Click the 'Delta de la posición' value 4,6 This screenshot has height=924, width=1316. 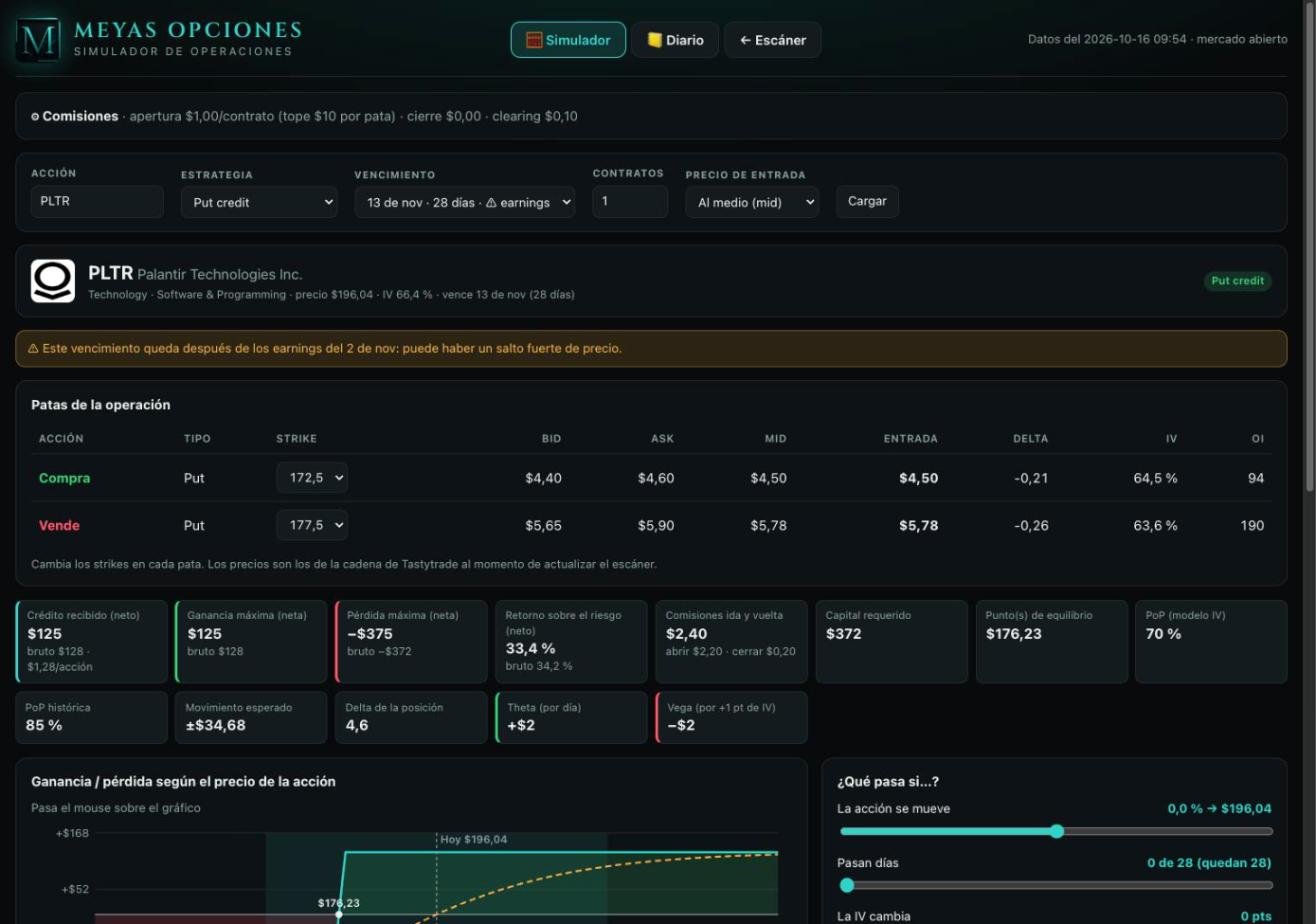357,725
